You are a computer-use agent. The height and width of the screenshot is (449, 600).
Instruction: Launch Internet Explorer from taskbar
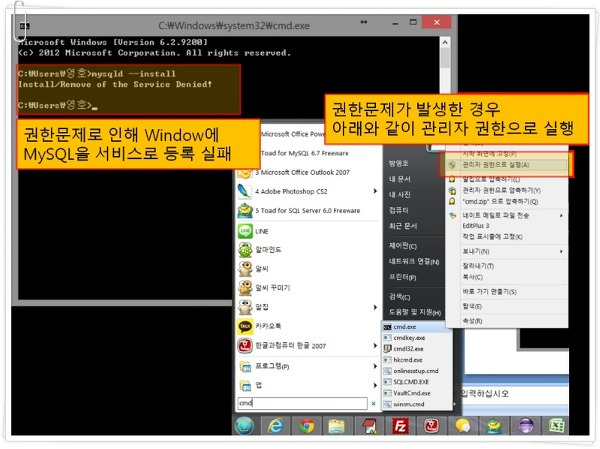pos(276,426)
